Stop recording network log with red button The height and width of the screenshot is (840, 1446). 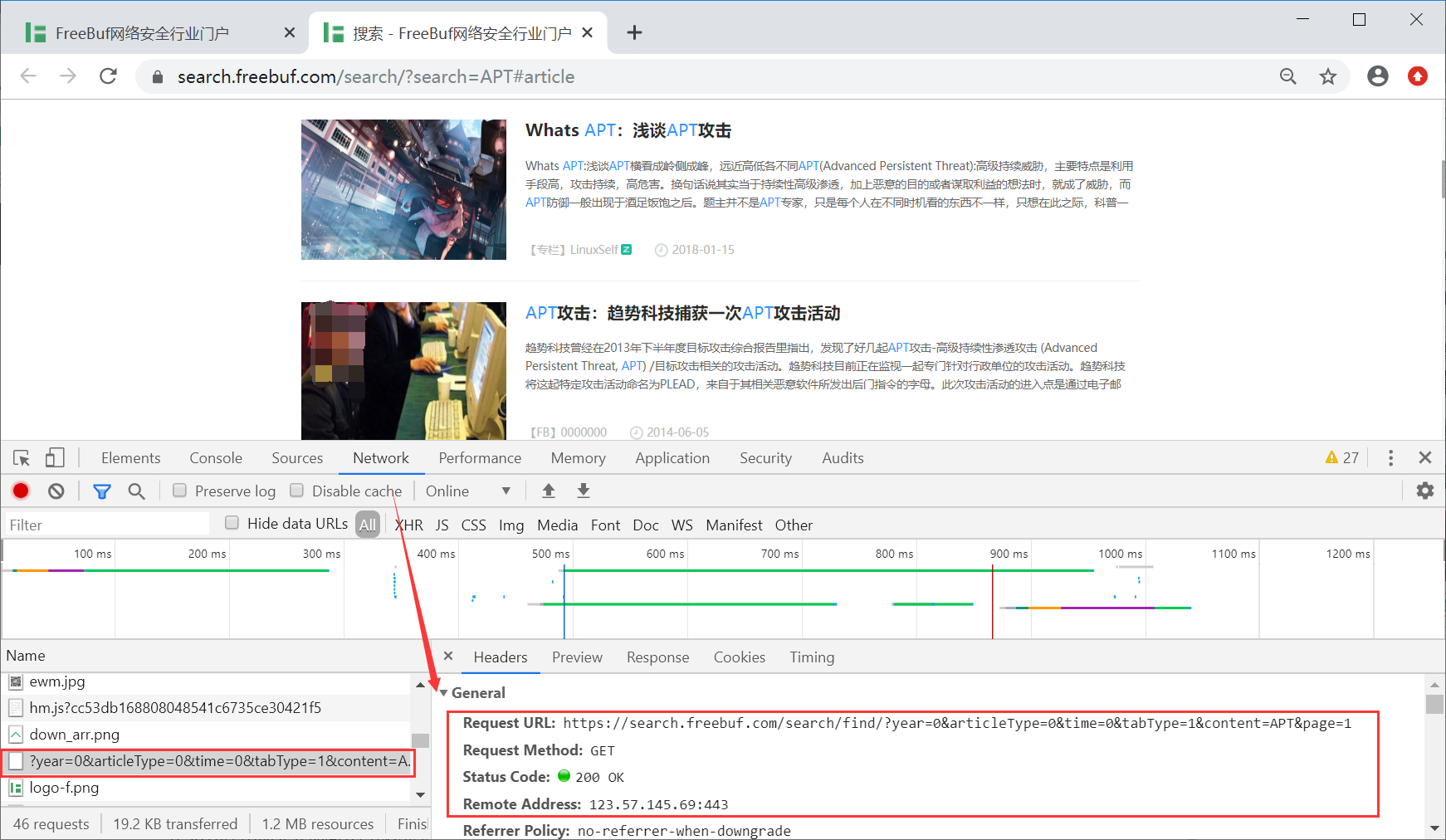[x=21, y=491]
